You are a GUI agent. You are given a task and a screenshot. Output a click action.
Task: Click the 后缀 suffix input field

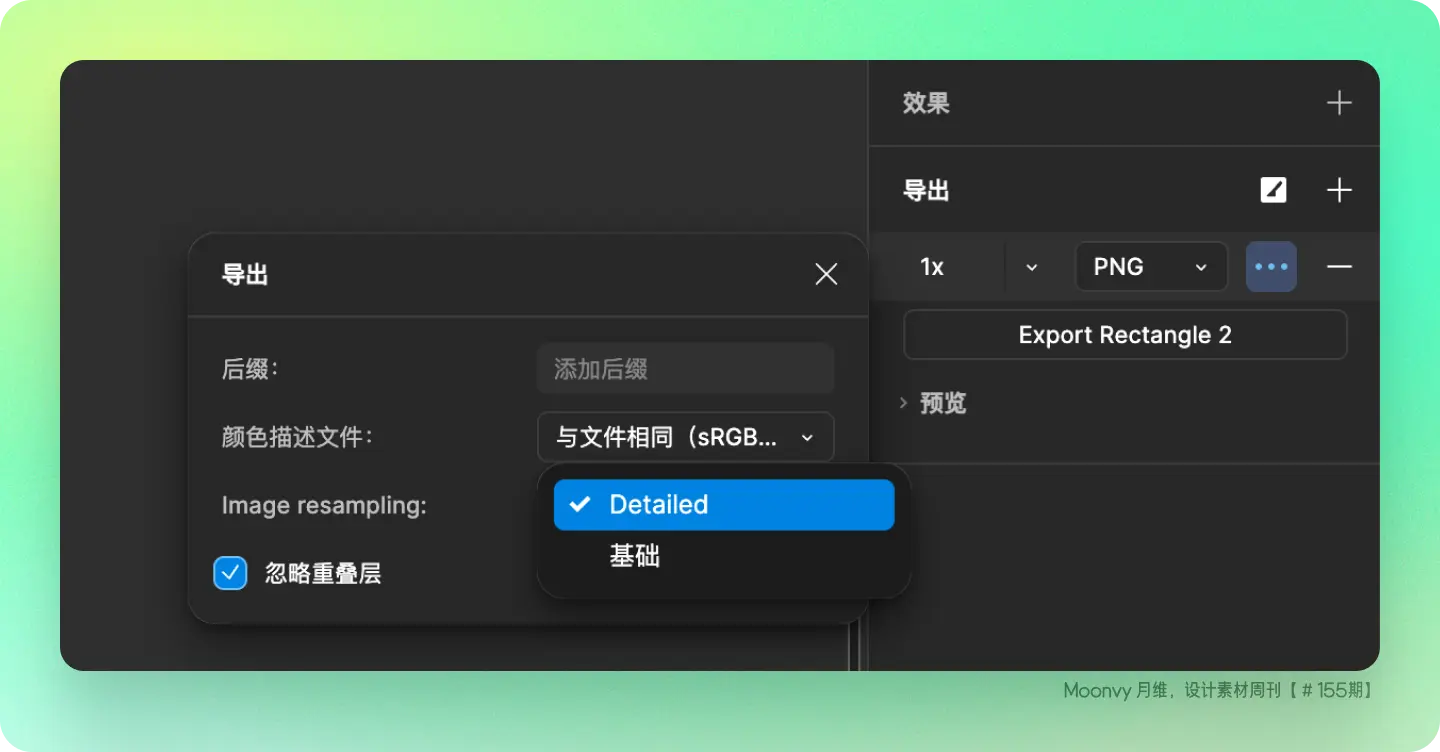685,369
